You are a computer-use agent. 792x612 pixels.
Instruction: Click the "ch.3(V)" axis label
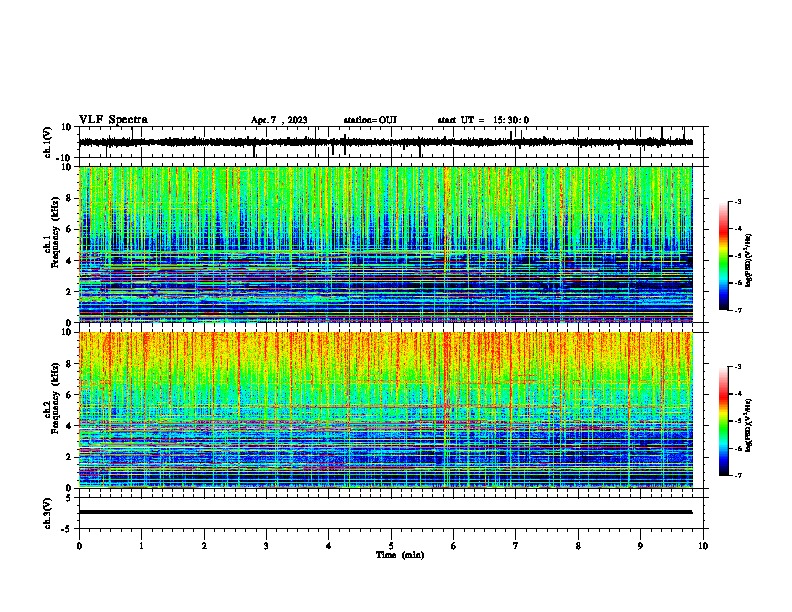pos(48,513)
